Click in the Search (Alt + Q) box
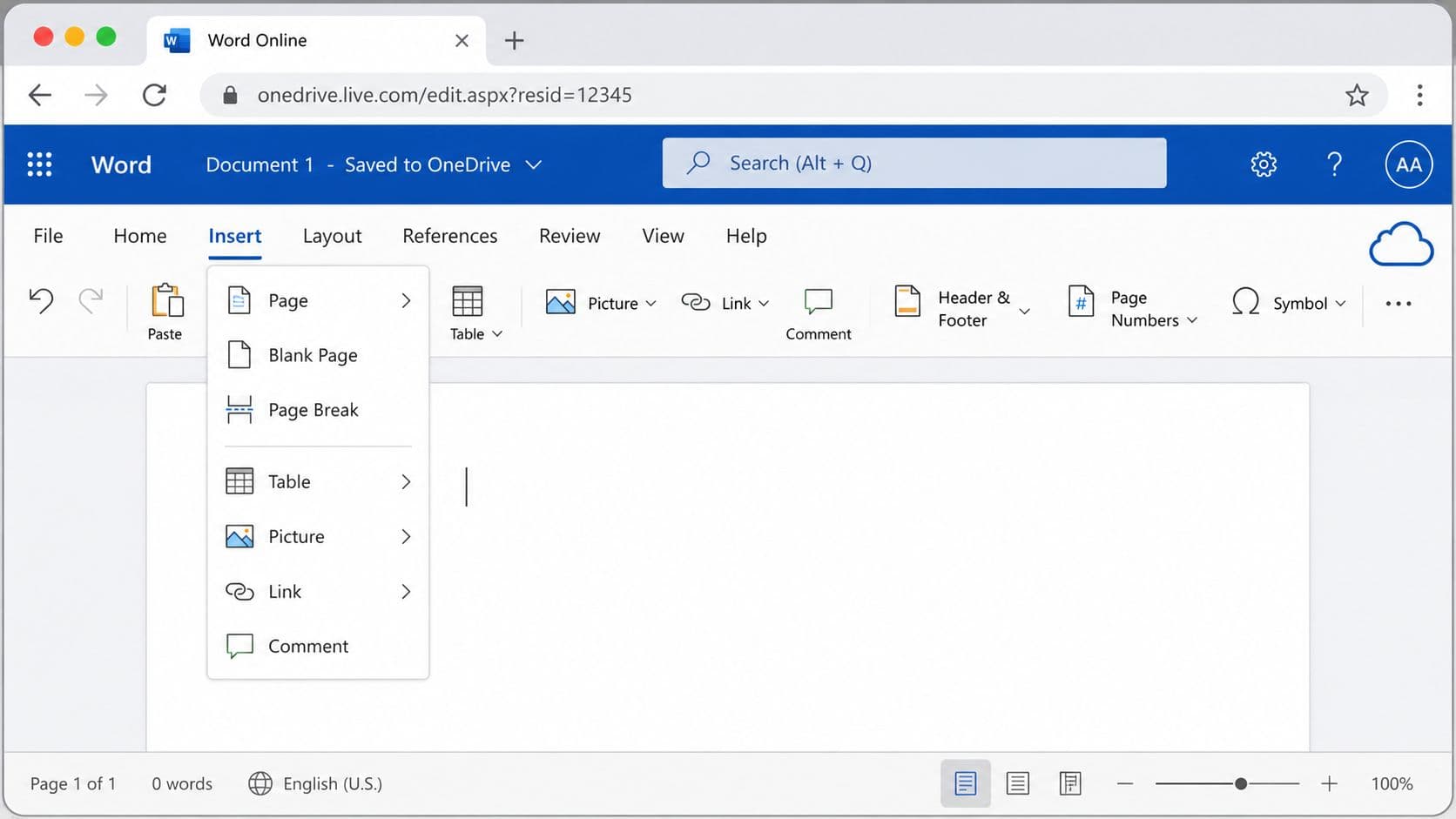Image resolution: width=1456 pixels, height=819 pixels. point(914,163)
